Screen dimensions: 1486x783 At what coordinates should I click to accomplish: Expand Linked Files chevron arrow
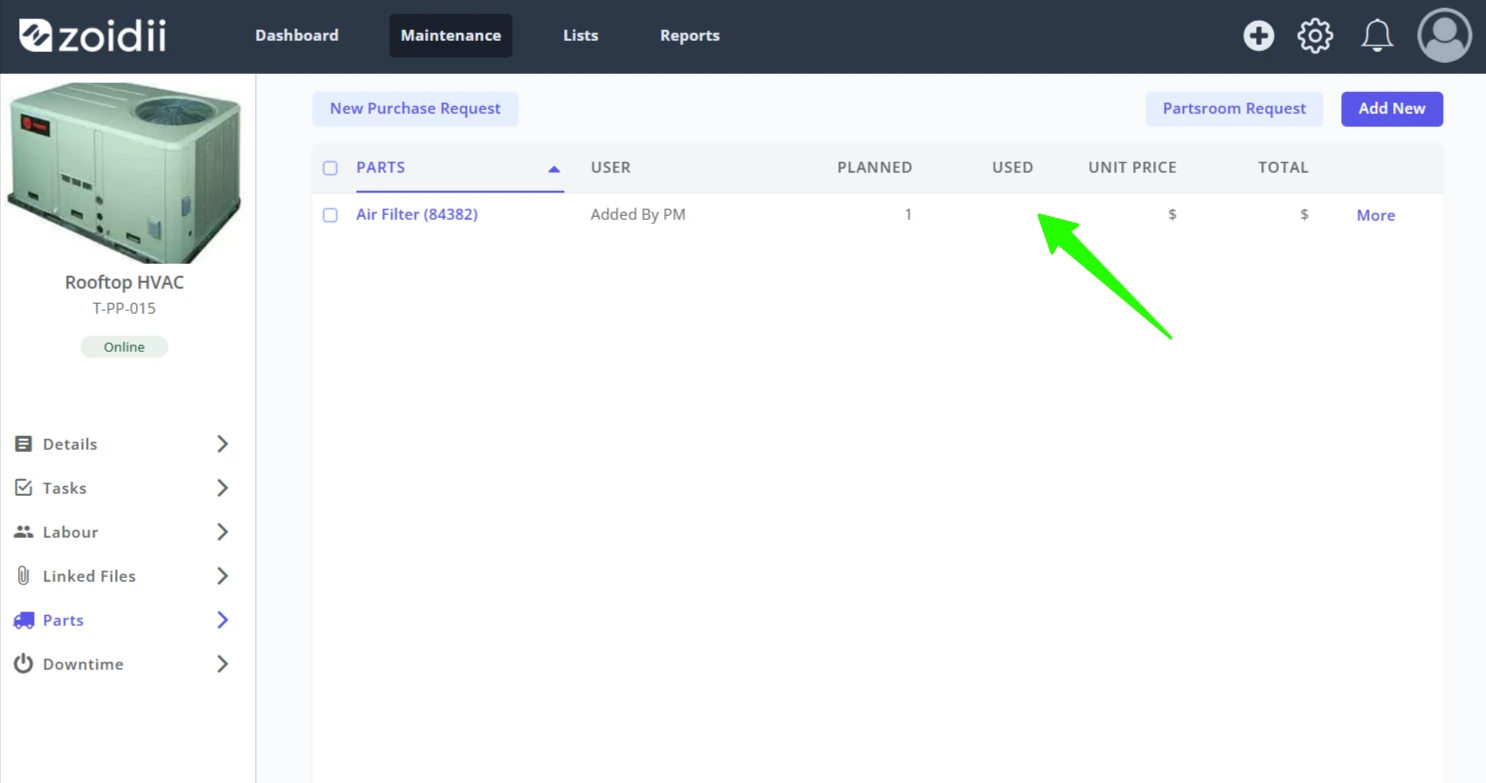click(x=222, y=576)
